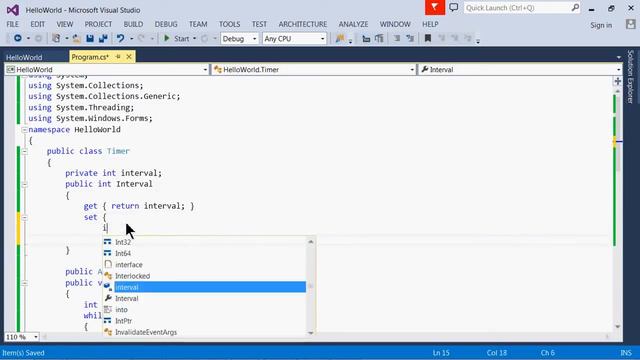Image resolution: width=640 pixels, height=360 pixels.
Task: Click the red notifications flag icon
Action: (435, 7)
